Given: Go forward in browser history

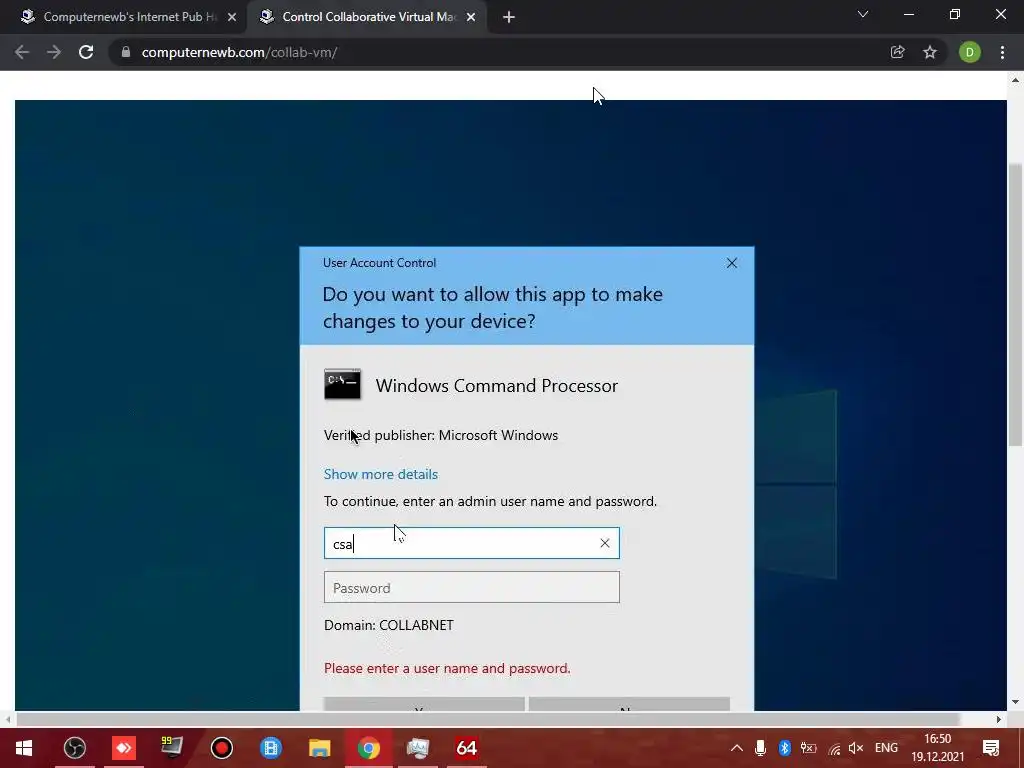Looking at the screenshot, I should (x=54, y=52).
